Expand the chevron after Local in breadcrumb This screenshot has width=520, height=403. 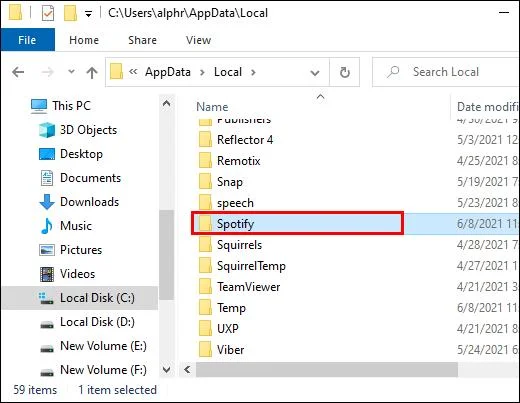coord(253,72)
